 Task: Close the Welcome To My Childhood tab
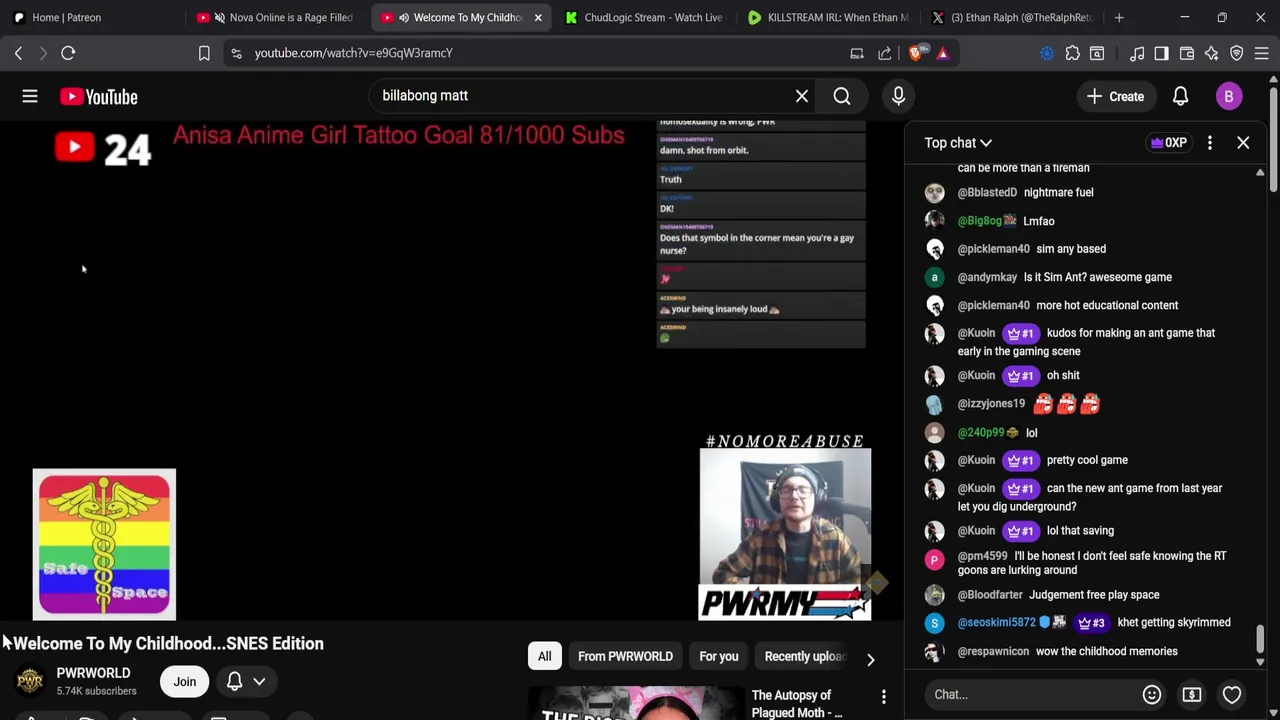click(x=538, y=17)
